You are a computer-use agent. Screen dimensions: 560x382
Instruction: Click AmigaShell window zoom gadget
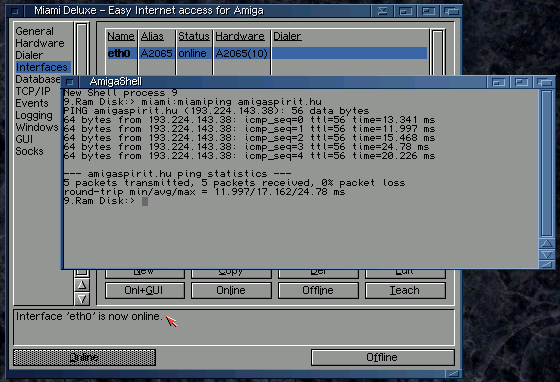point(521,82)
